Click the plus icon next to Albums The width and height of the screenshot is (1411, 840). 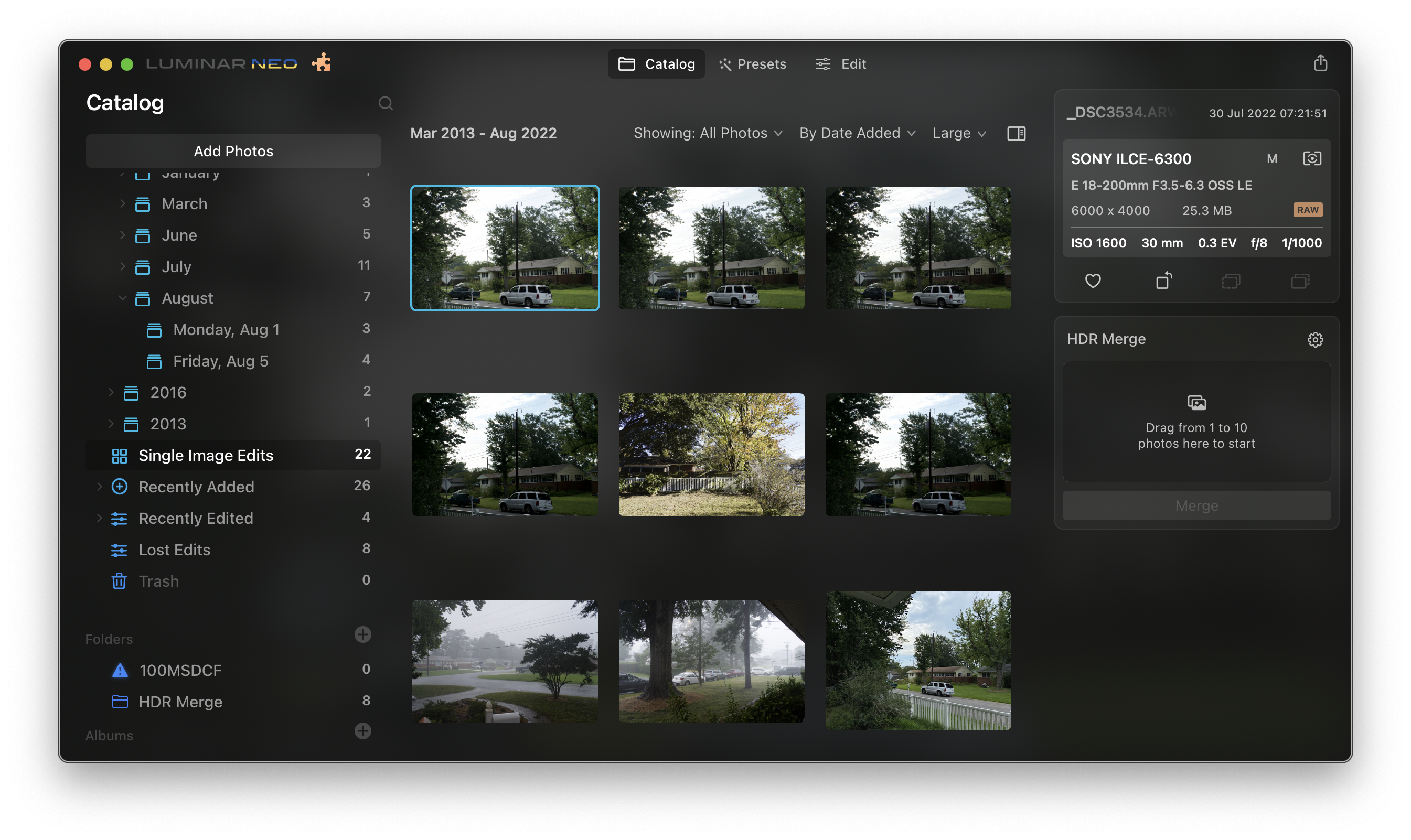[362, 731]
